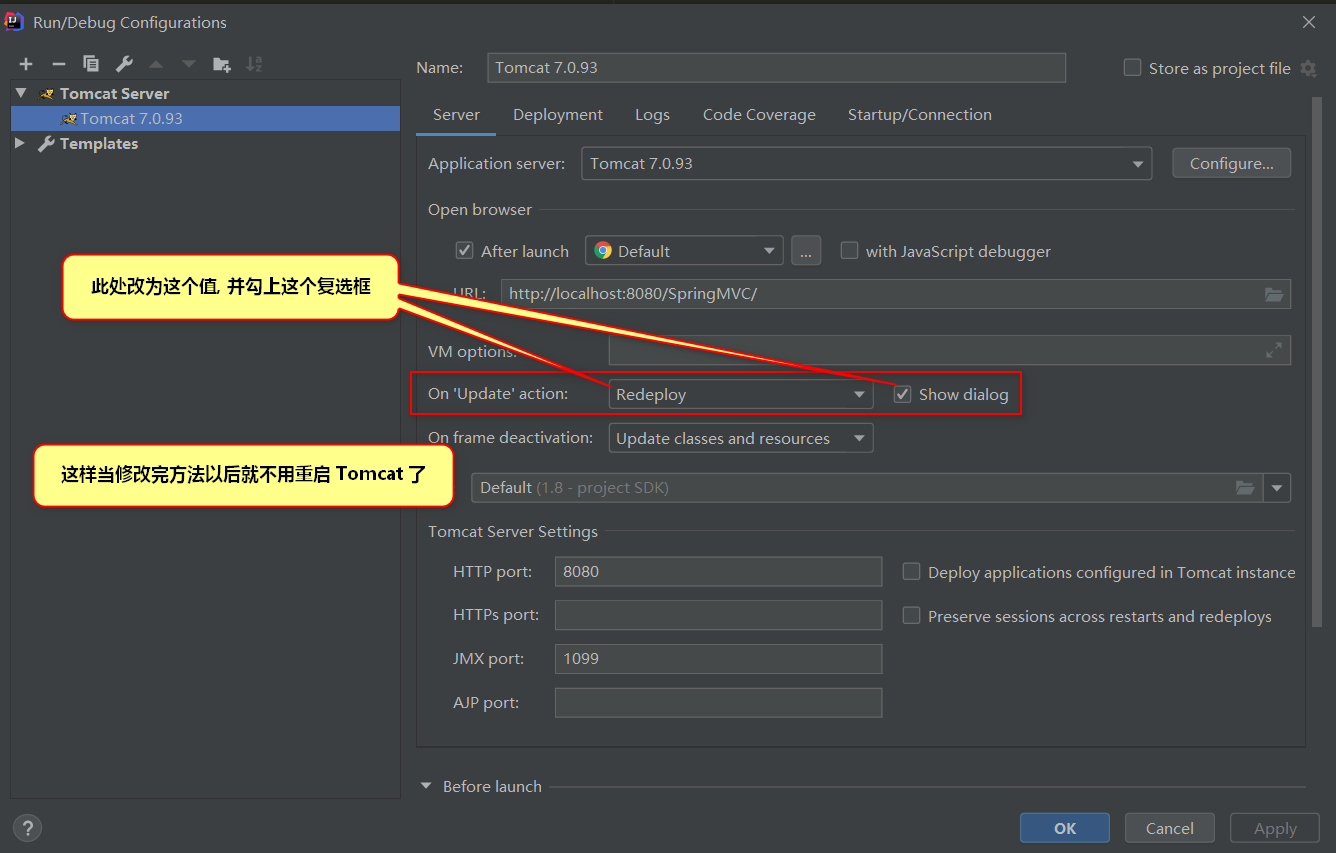Screen dimensions: 1336x853
Task: Click the AJP port field
Action: click(x=718, y=702)
